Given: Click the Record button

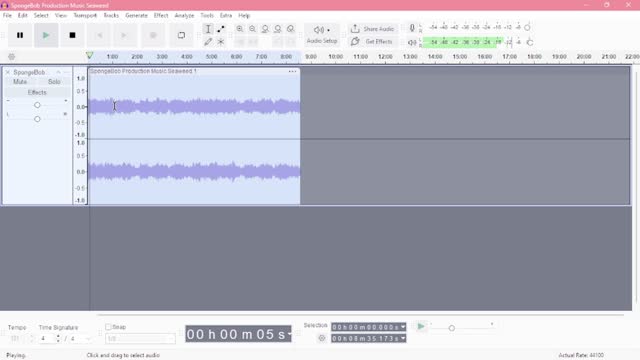Looking at the screenshot, I should pyautogui.click(x=153, y=35).
